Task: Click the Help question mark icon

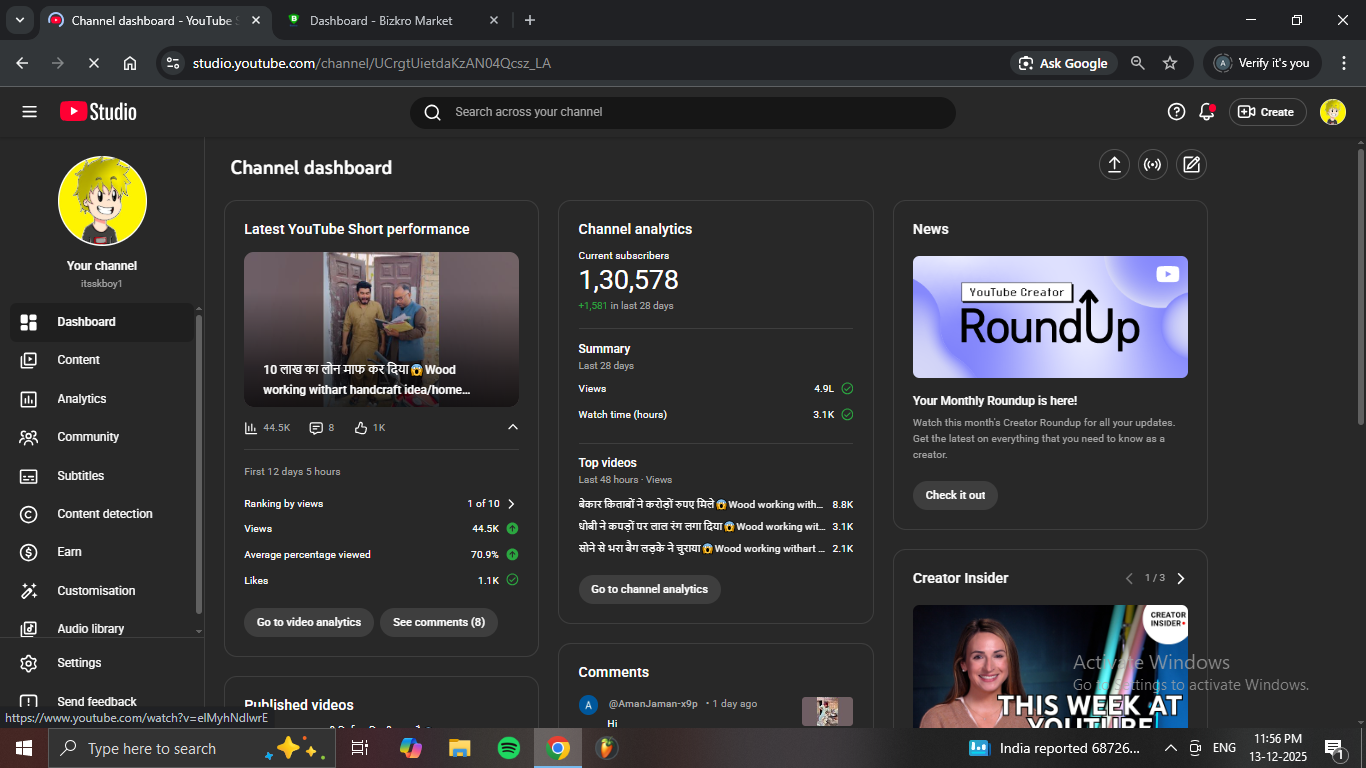Action: (x=1176, y=112)
